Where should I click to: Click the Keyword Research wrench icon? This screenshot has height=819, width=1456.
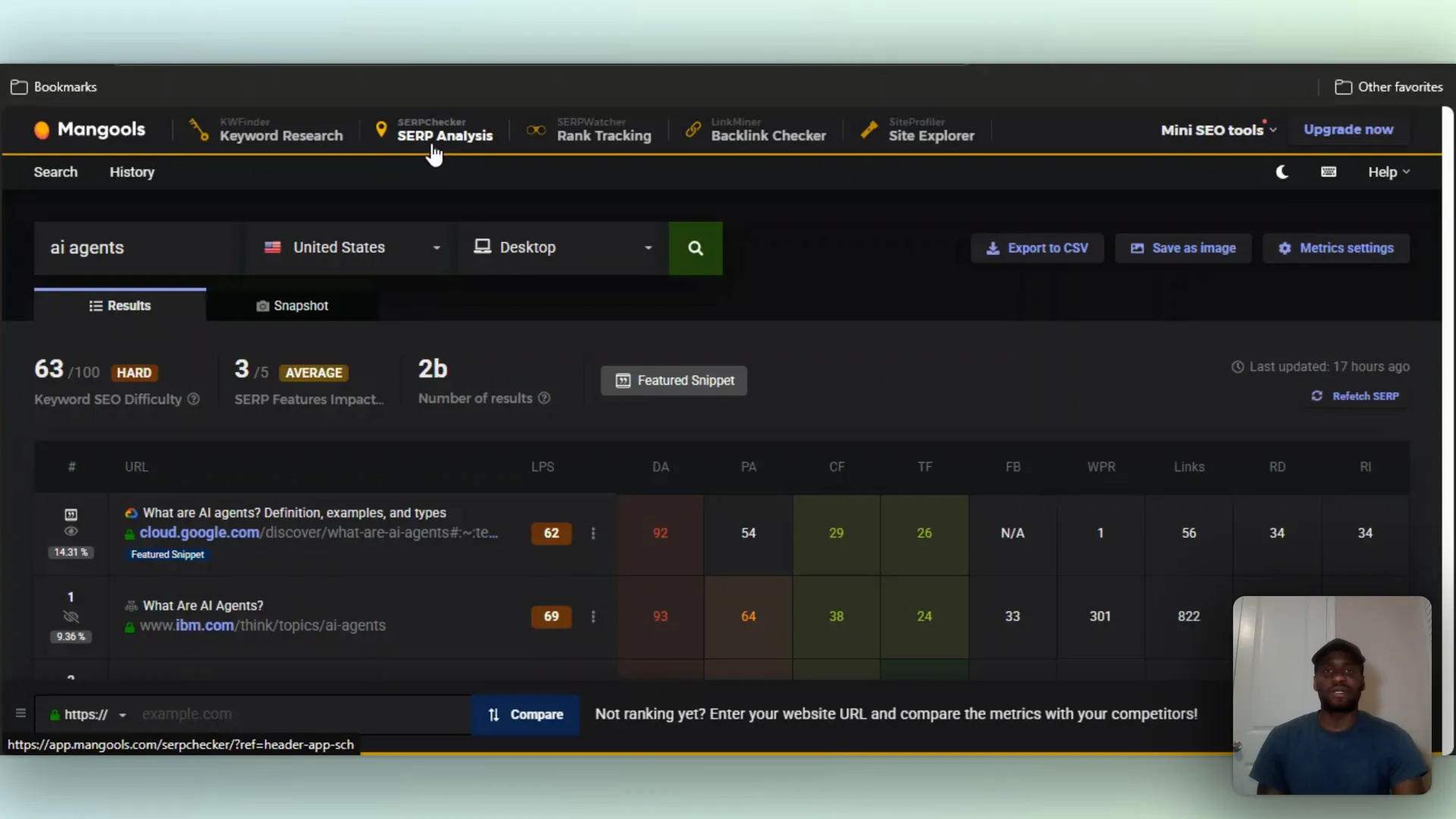199,130
